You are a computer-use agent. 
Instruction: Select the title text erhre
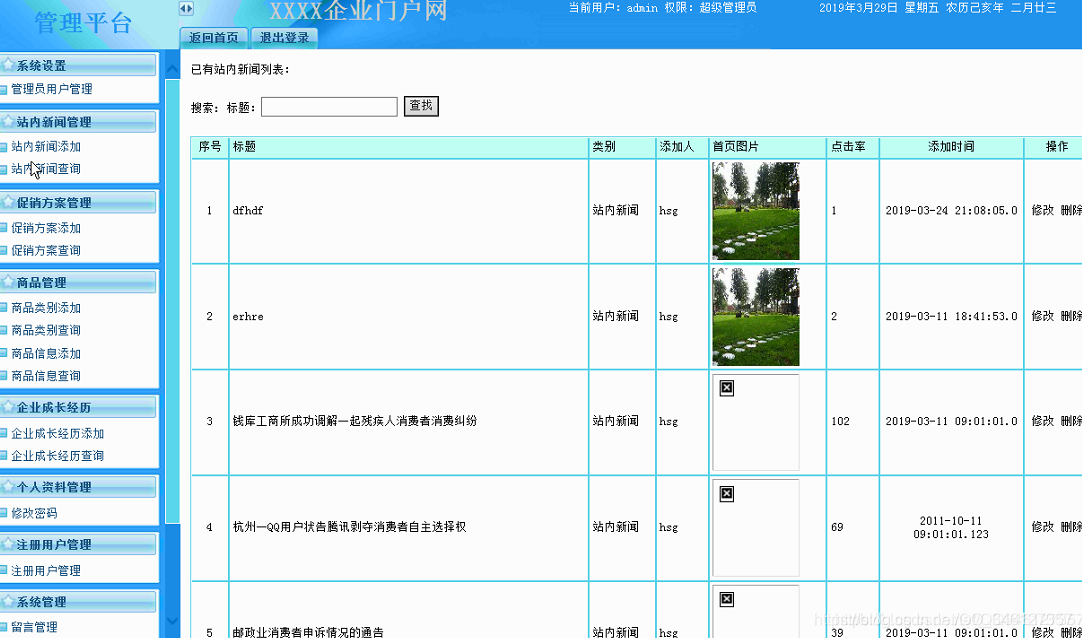[x=248, y=317]
